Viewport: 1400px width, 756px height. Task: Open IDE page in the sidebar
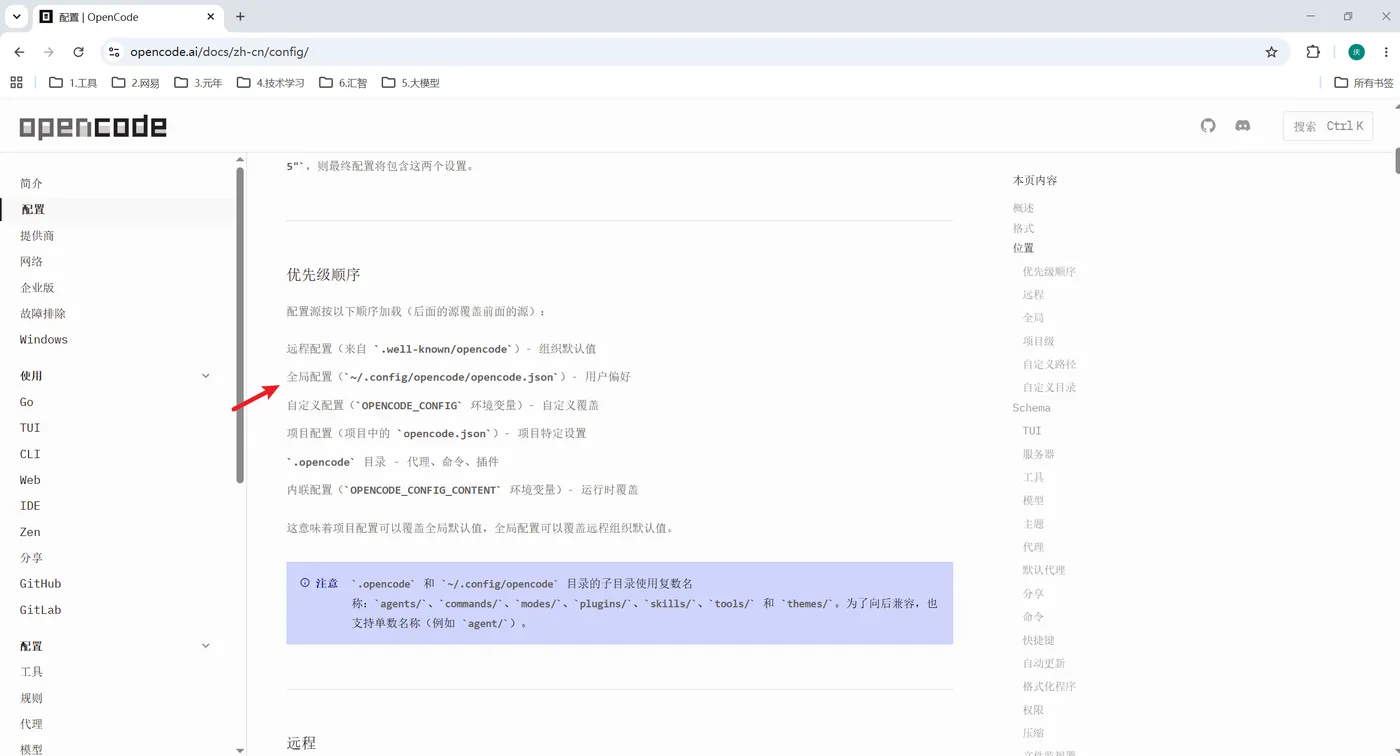30,506
